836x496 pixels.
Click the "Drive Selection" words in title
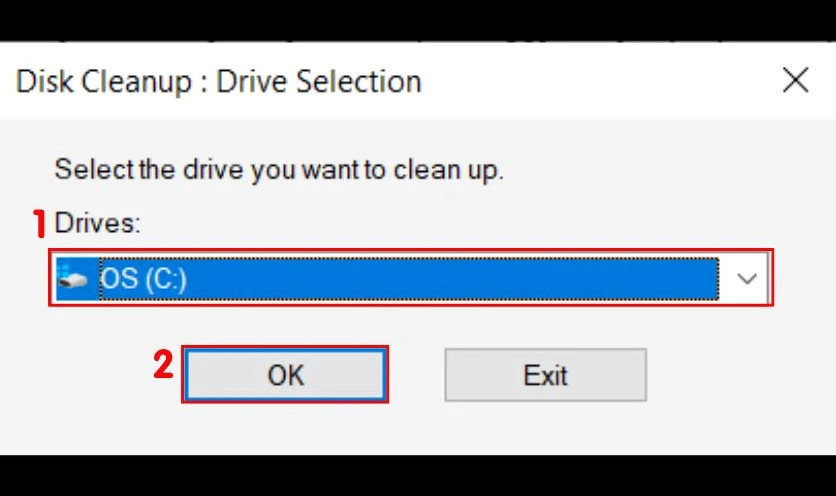(x=319, y=81)
